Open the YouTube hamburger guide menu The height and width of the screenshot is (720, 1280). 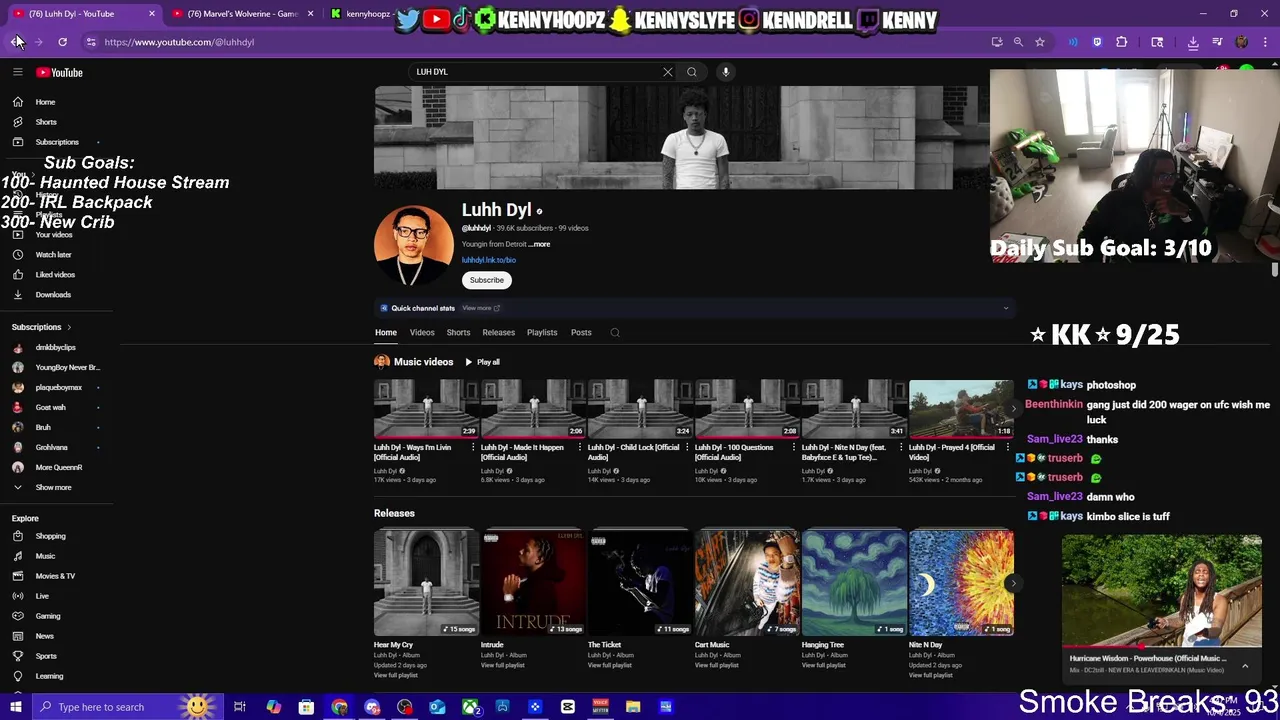click(18, 72)
